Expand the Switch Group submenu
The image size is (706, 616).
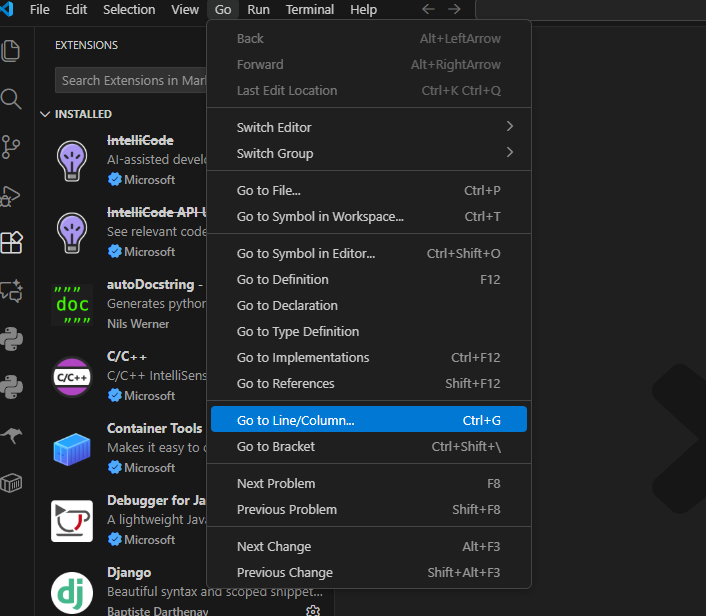point(369,154)
